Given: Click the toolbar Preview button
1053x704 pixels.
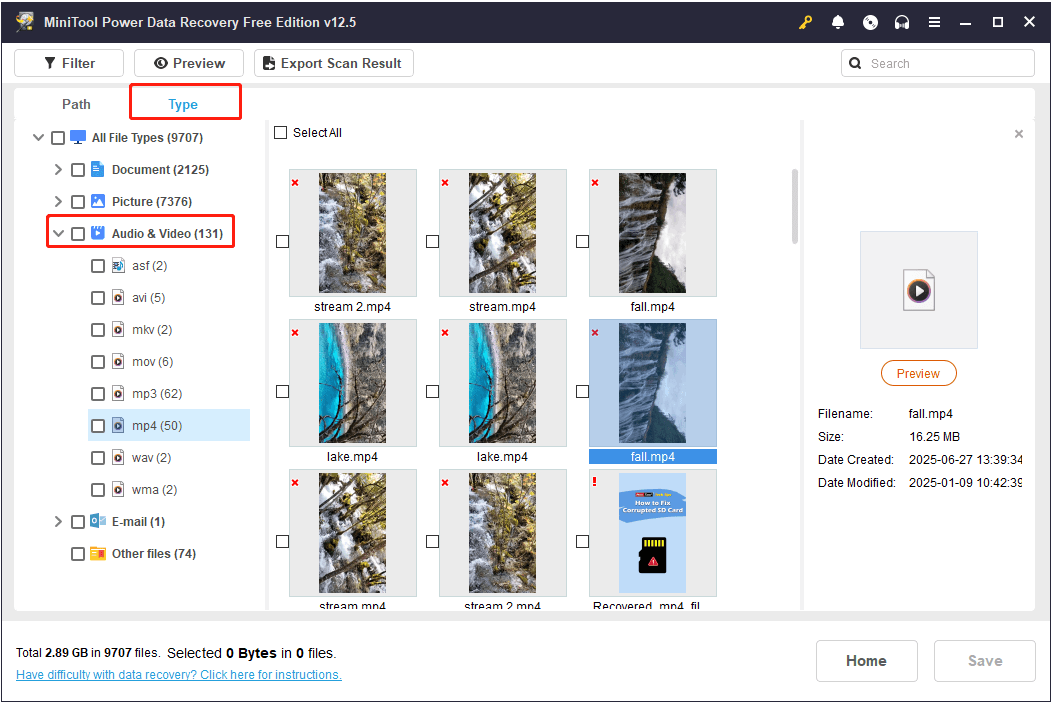Looking at the screenshot, I should pyautogui.click(x=189, y=63).
